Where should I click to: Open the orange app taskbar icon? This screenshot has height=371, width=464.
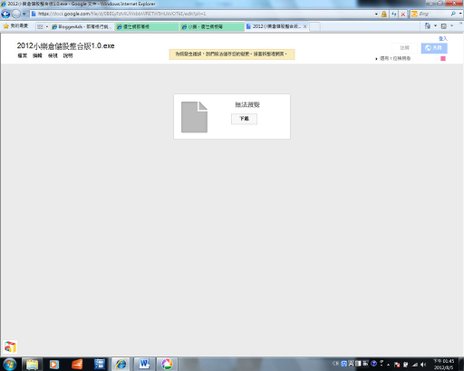pos(77,364)
